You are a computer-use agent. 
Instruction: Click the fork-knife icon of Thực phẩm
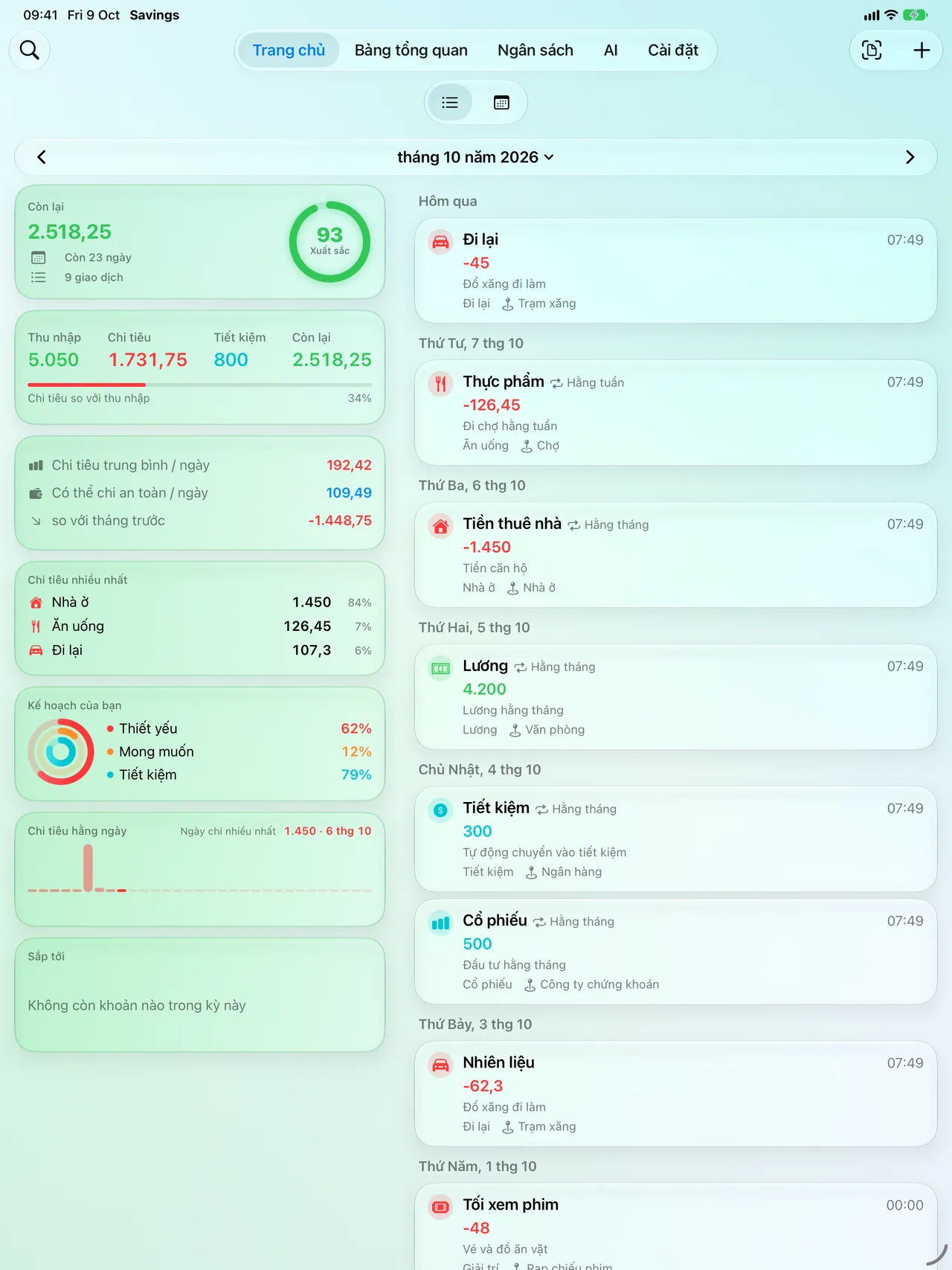pos(440,384)
